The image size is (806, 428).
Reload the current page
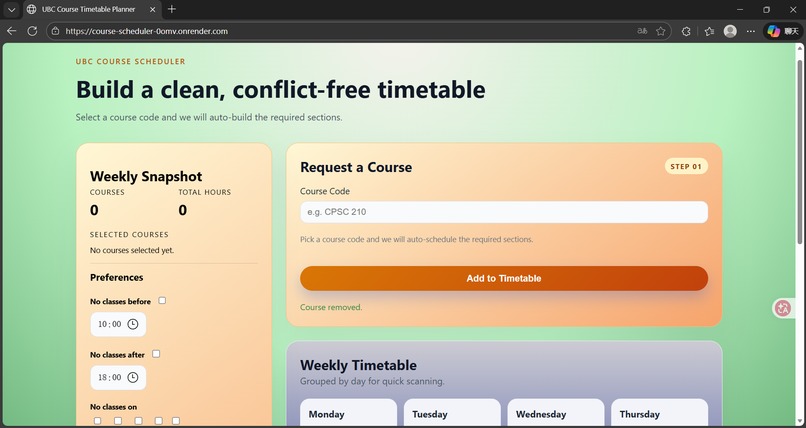32,31
